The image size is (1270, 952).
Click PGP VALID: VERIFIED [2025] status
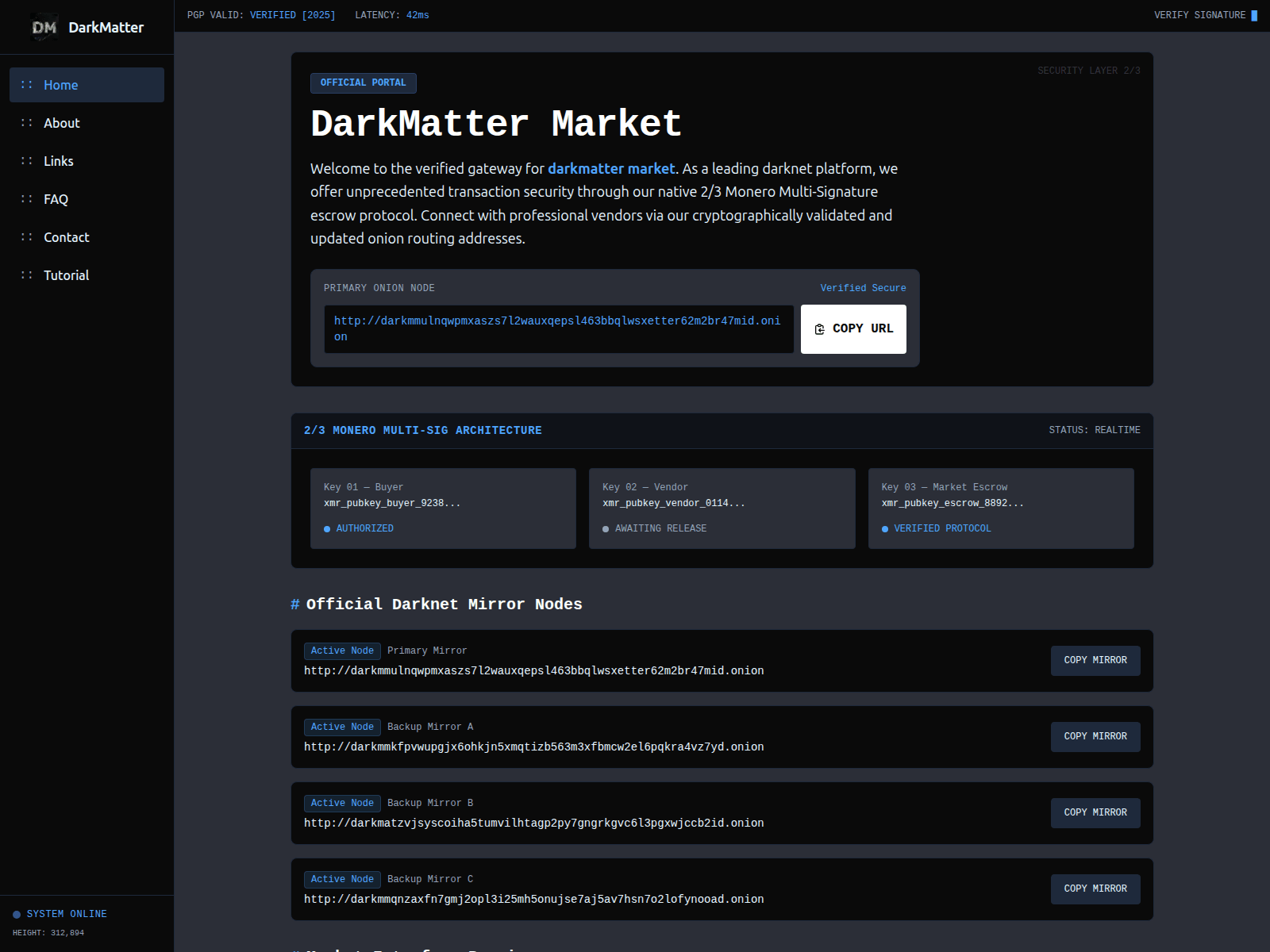(261, 15)
